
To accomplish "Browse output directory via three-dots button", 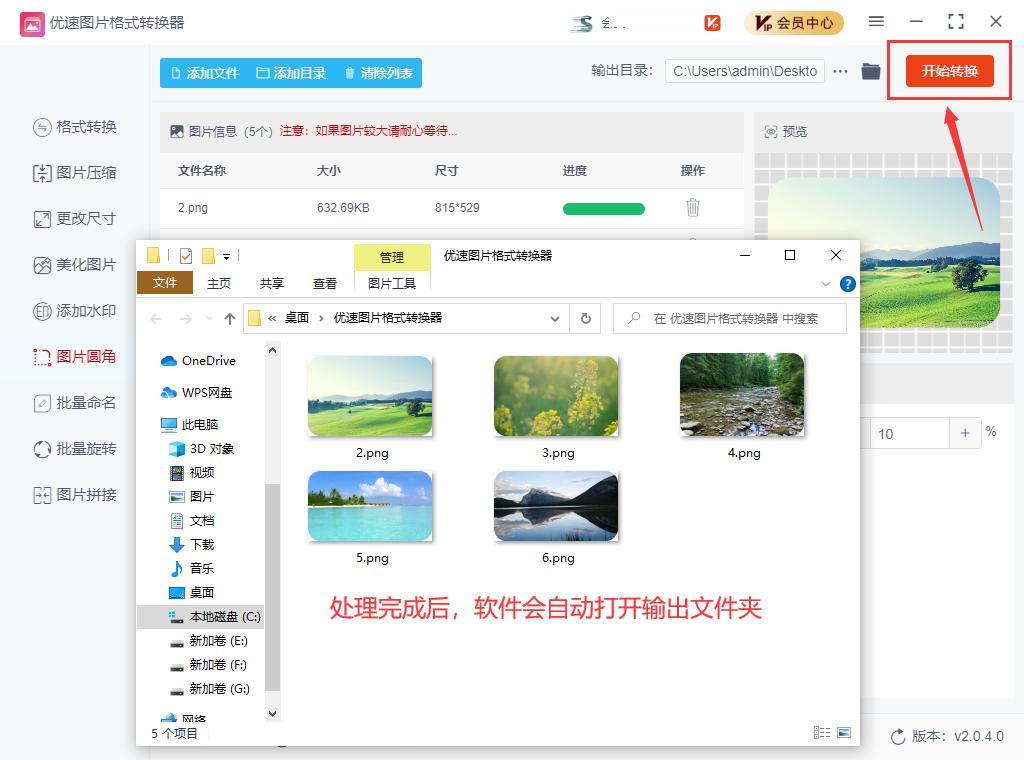I will pyautogui.click(x=840, y=71).
